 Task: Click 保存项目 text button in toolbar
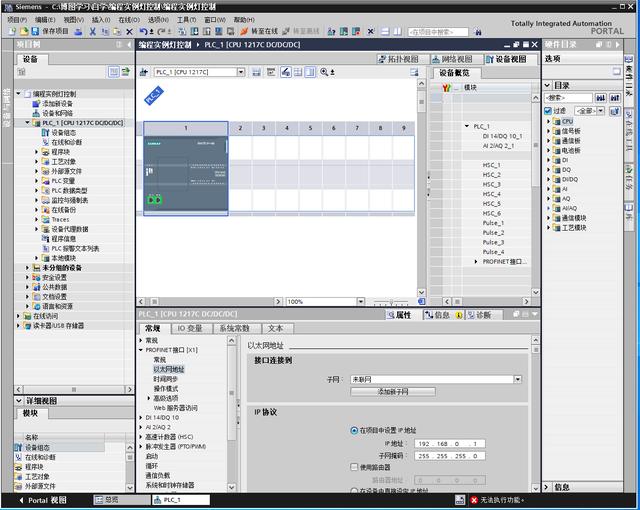[x=55, y=31]
